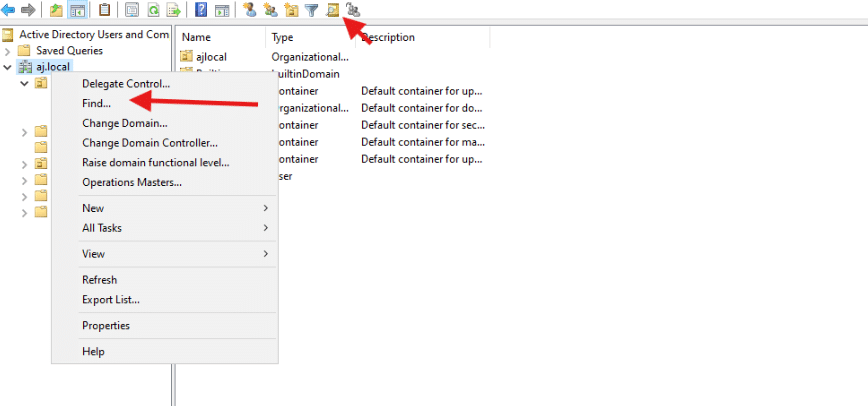868x406 pixels.
Task: Collapse the aj.local domain node
Action: click(x=8, y=67)
